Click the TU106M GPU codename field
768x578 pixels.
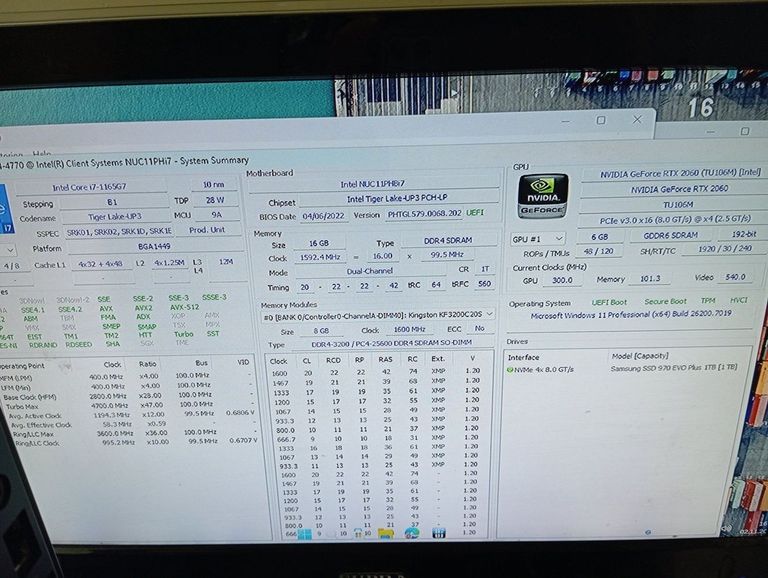coord(678,205)
